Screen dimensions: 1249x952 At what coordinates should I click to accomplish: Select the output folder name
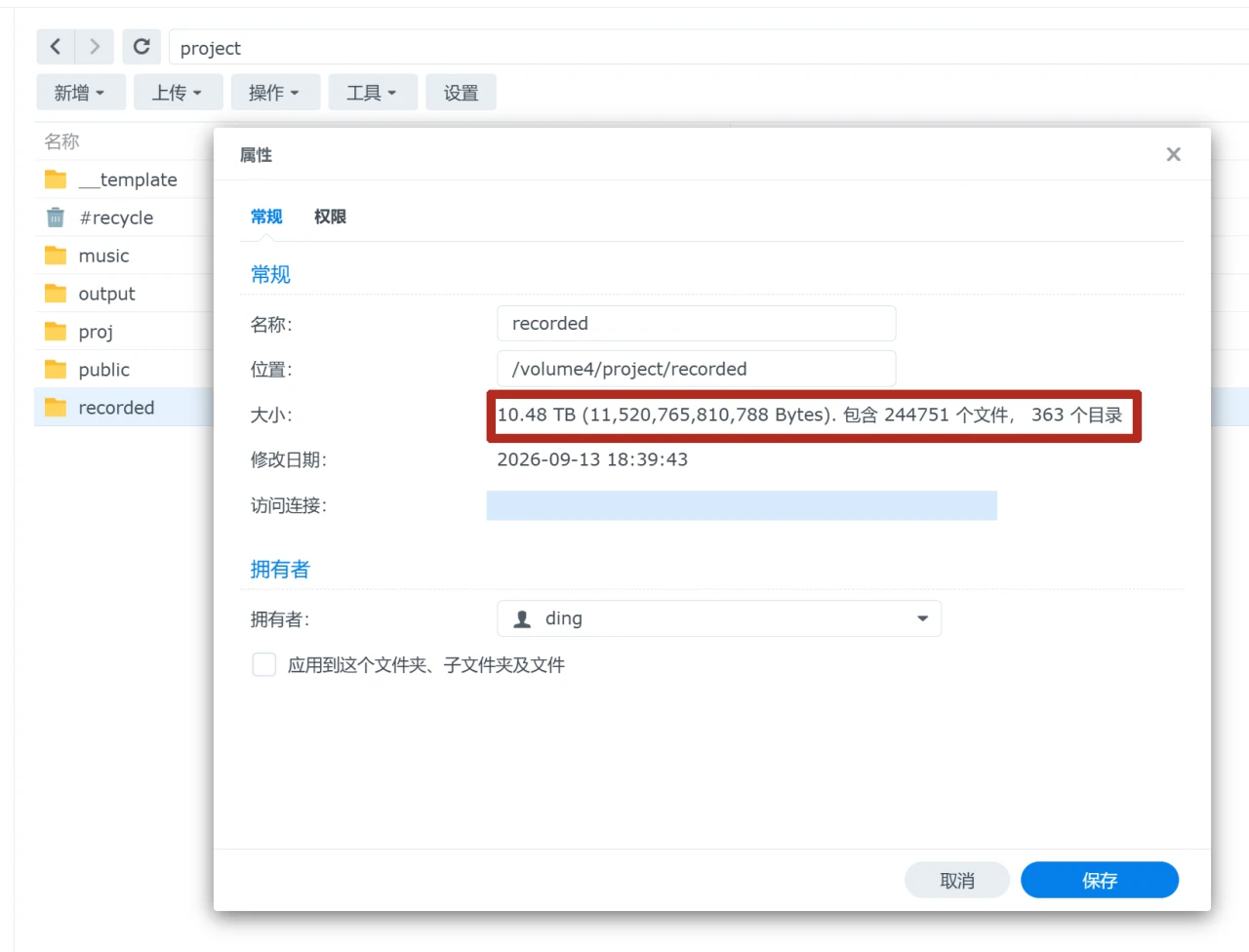(106, 294)
